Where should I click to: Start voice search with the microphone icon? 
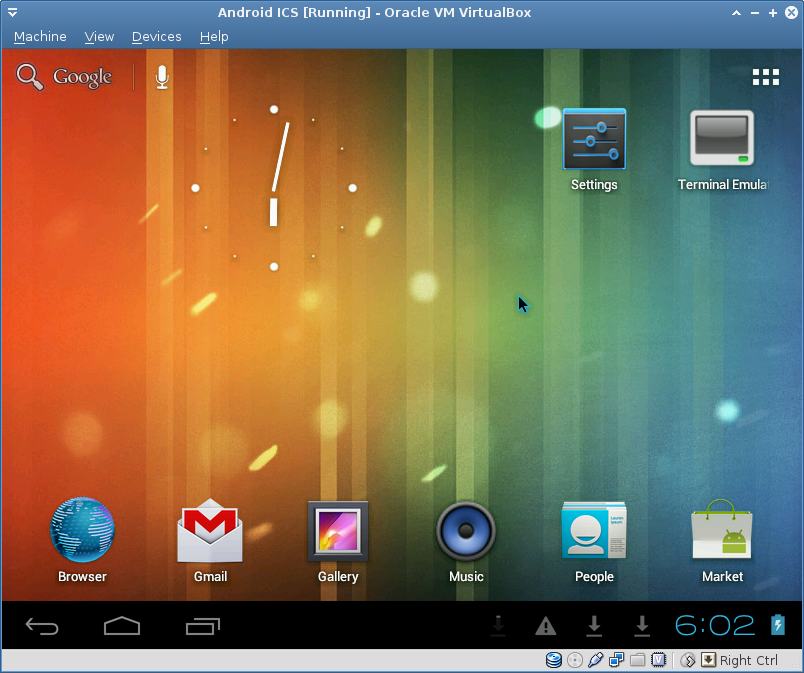[162, 77]
